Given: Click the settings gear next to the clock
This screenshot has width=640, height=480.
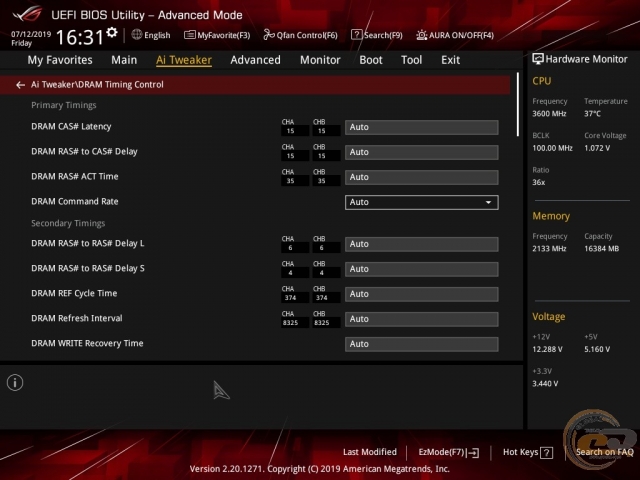Looking at the screenshot, I should pos(112,32).
